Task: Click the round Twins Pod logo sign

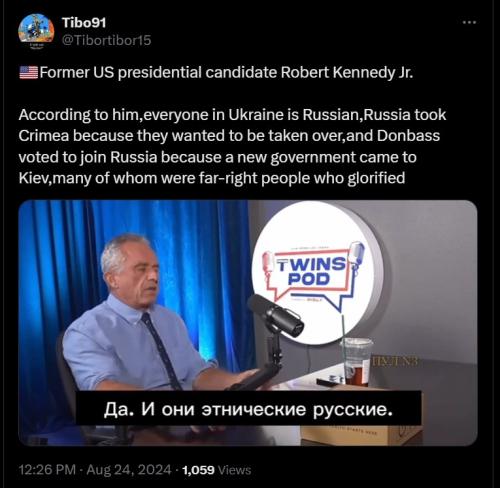Action: pyautogui.click(x=317, y=272)
